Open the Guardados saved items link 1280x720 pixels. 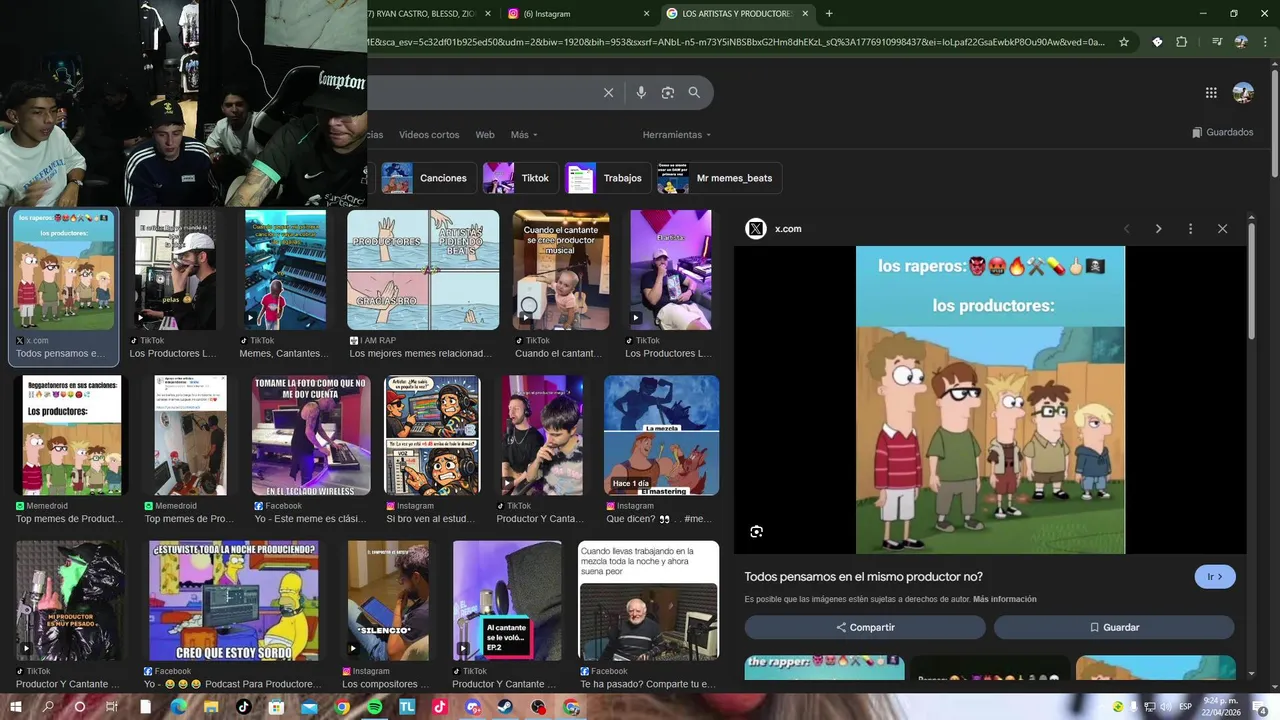coord(1222,132)
